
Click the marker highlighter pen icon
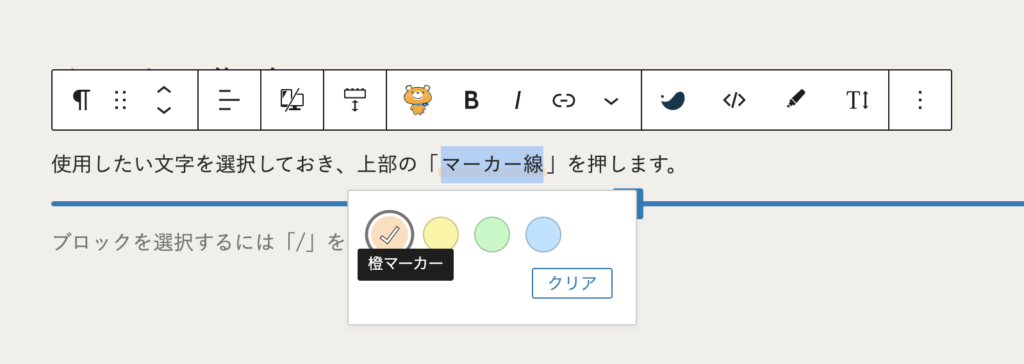coord(796,99)
